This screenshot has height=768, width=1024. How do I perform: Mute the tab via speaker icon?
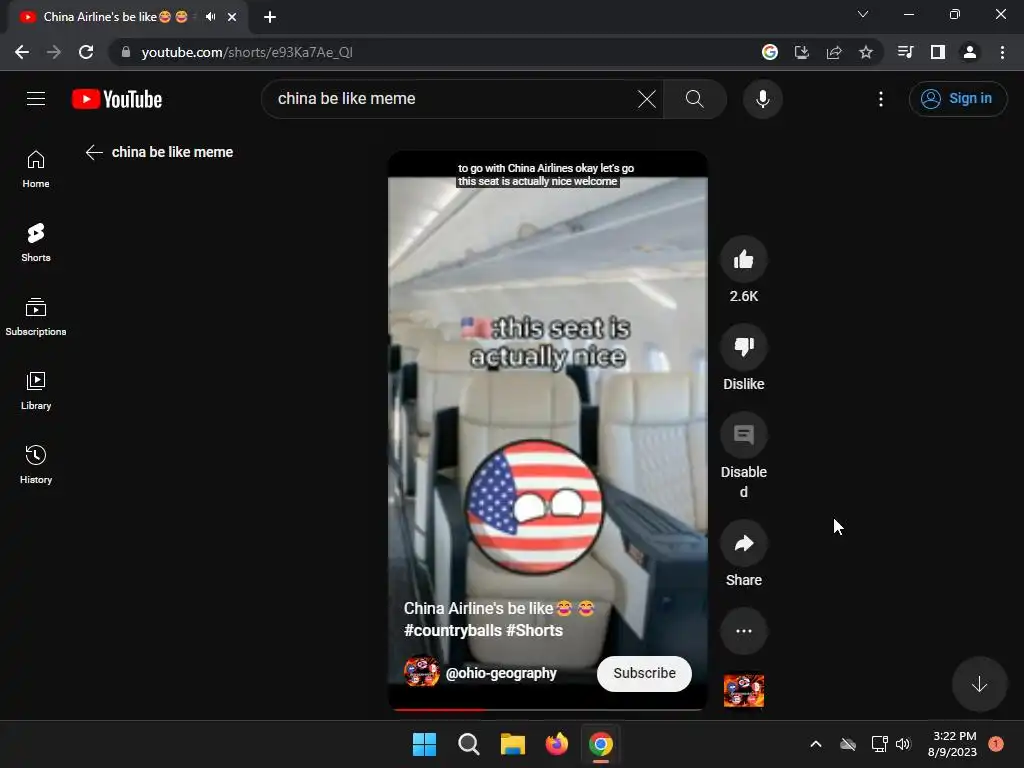(210, 17)
